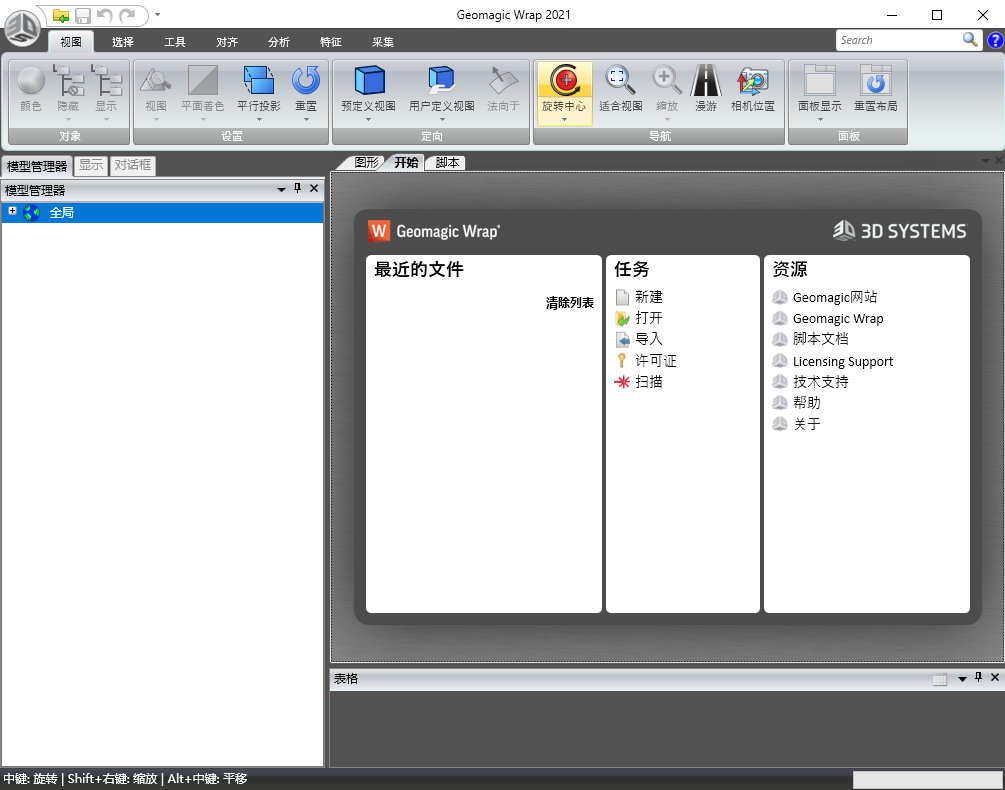Open quick access toolbar customize dropdown

[158, 15]
